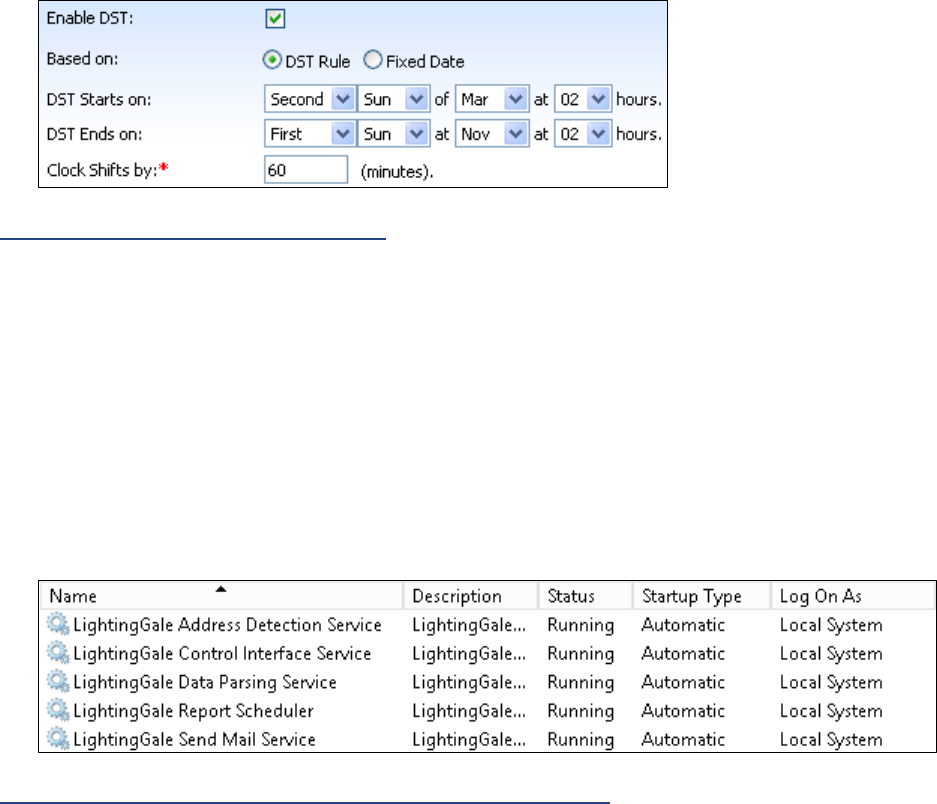Uncheck the Enable DST checkbox
Viewport: 937px width, 804px height.
pyautogui.click(x=275, y=19)
